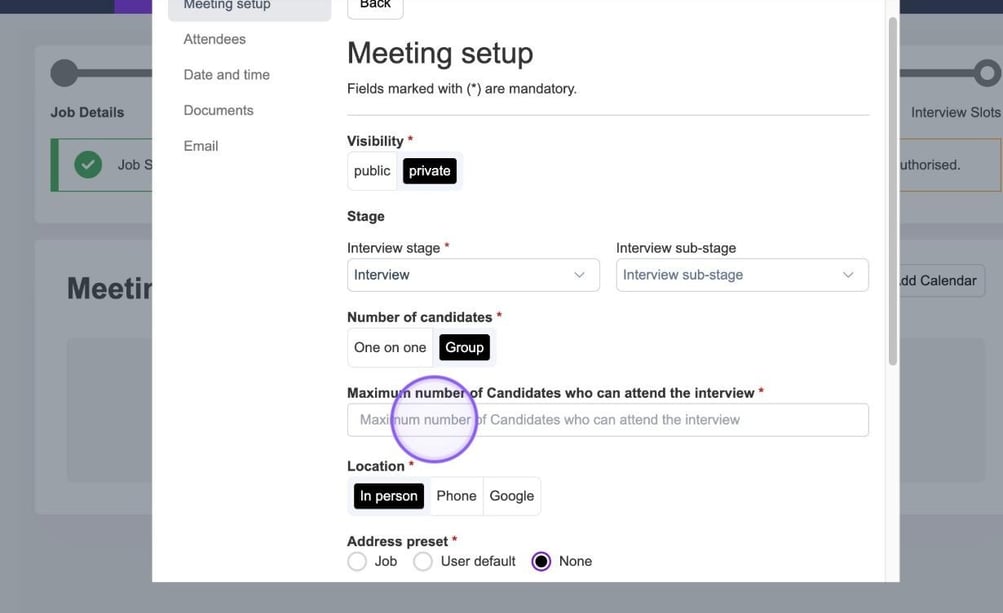Click the Job Details progress step circle
Viewport: 1003px width, 613px height.
pos(64,73)
